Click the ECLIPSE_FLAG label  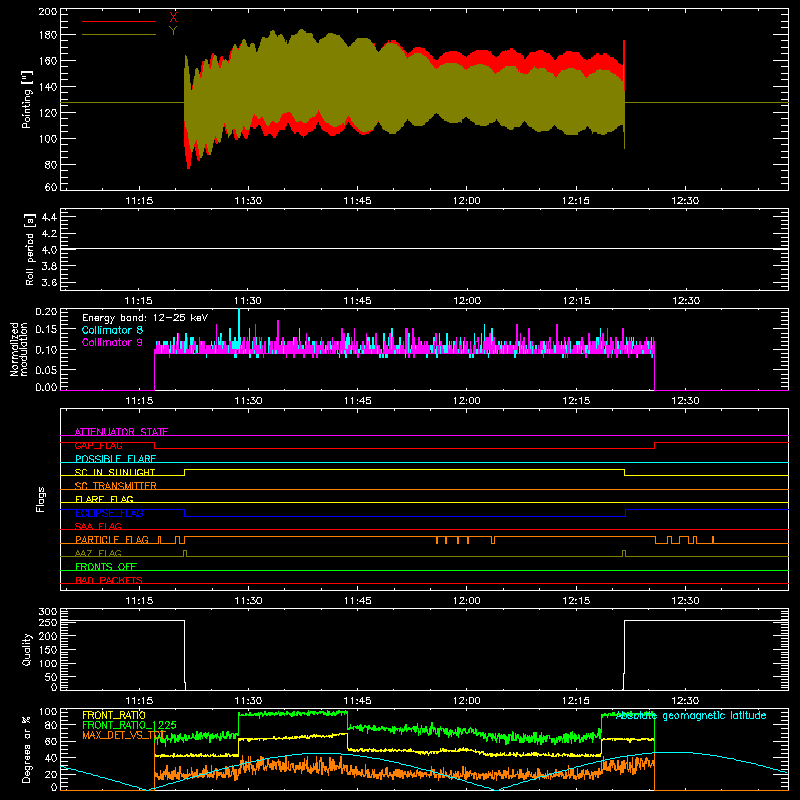pyautogui.click(x=109, y=513)
